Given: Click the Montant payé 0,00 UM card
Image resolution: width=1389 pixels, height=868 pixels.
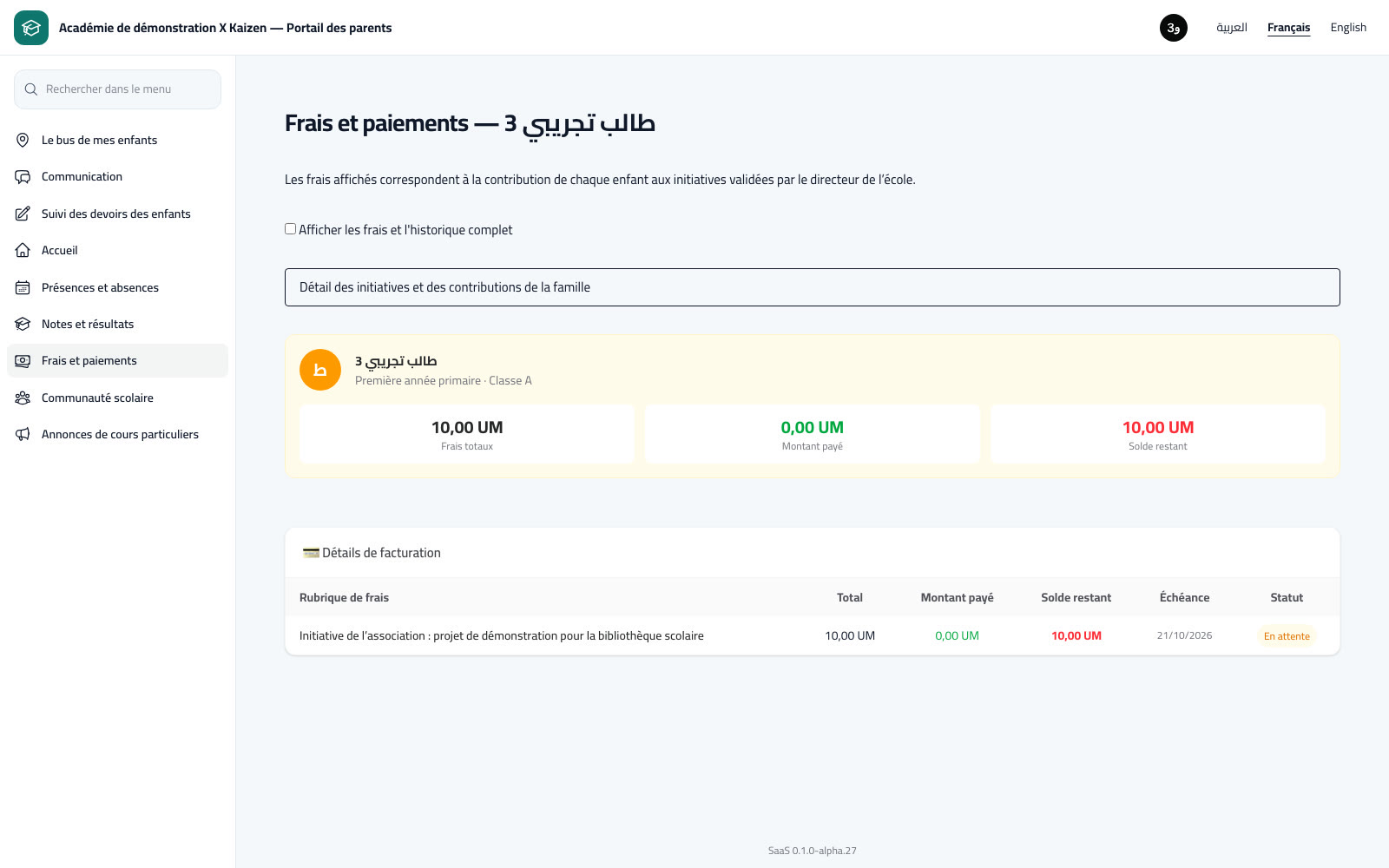Looking at the screenshot, I should click(x=813, y=434).
